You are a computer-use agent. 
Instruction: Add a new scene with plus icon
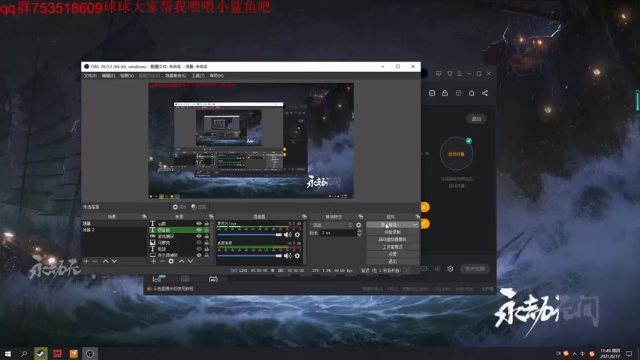click(86, 261)
